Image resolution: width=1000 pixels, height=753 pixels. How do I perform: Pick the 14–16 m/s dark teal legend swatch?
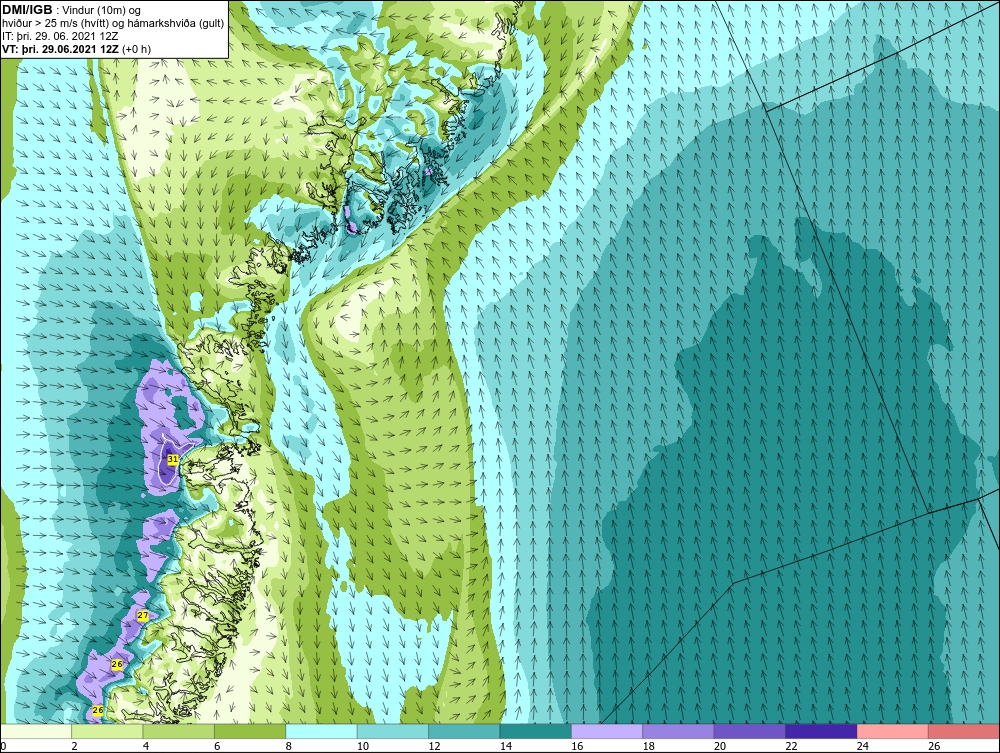[x=536, y=731]
